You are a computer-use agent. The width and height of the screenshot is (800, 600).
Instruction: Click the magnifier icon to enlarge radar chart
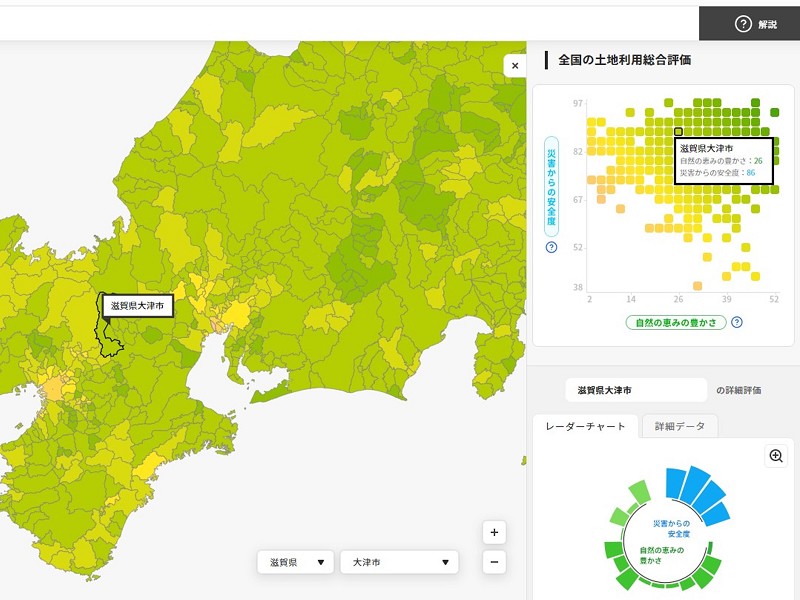coord(776,456)
